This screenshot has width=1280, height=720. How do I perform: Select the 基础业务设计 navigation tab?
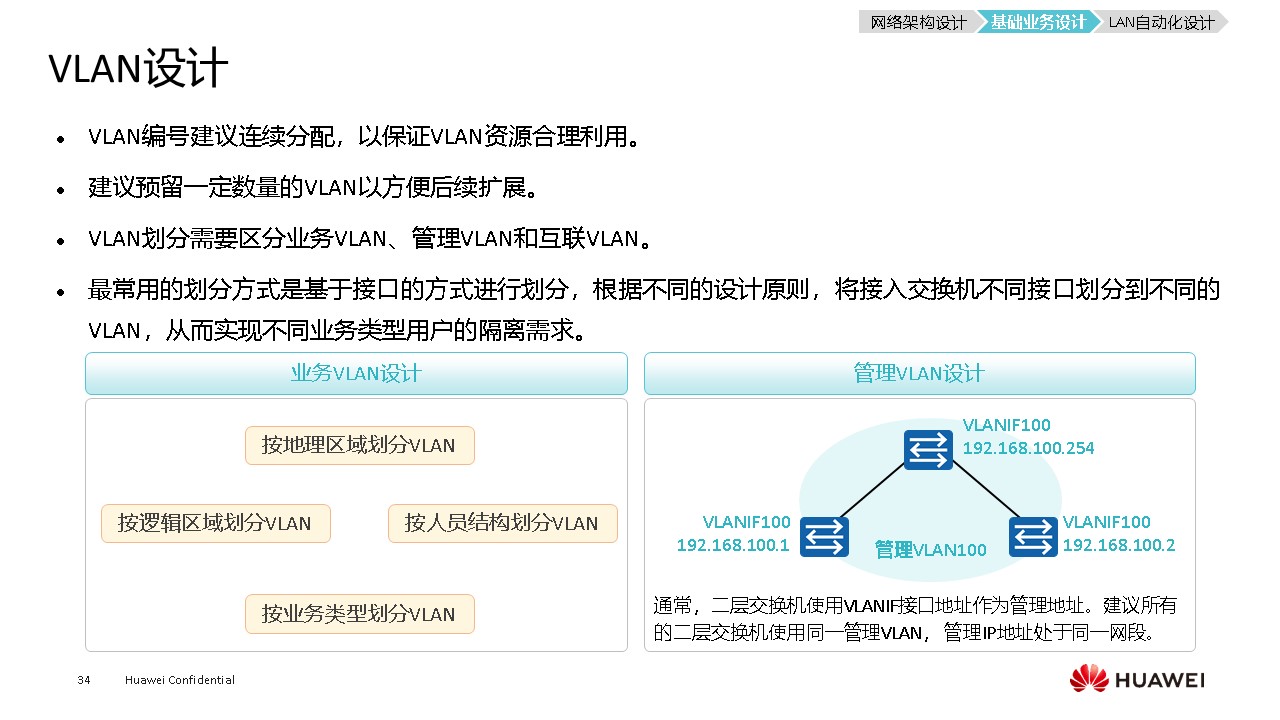click(1037, 22)
